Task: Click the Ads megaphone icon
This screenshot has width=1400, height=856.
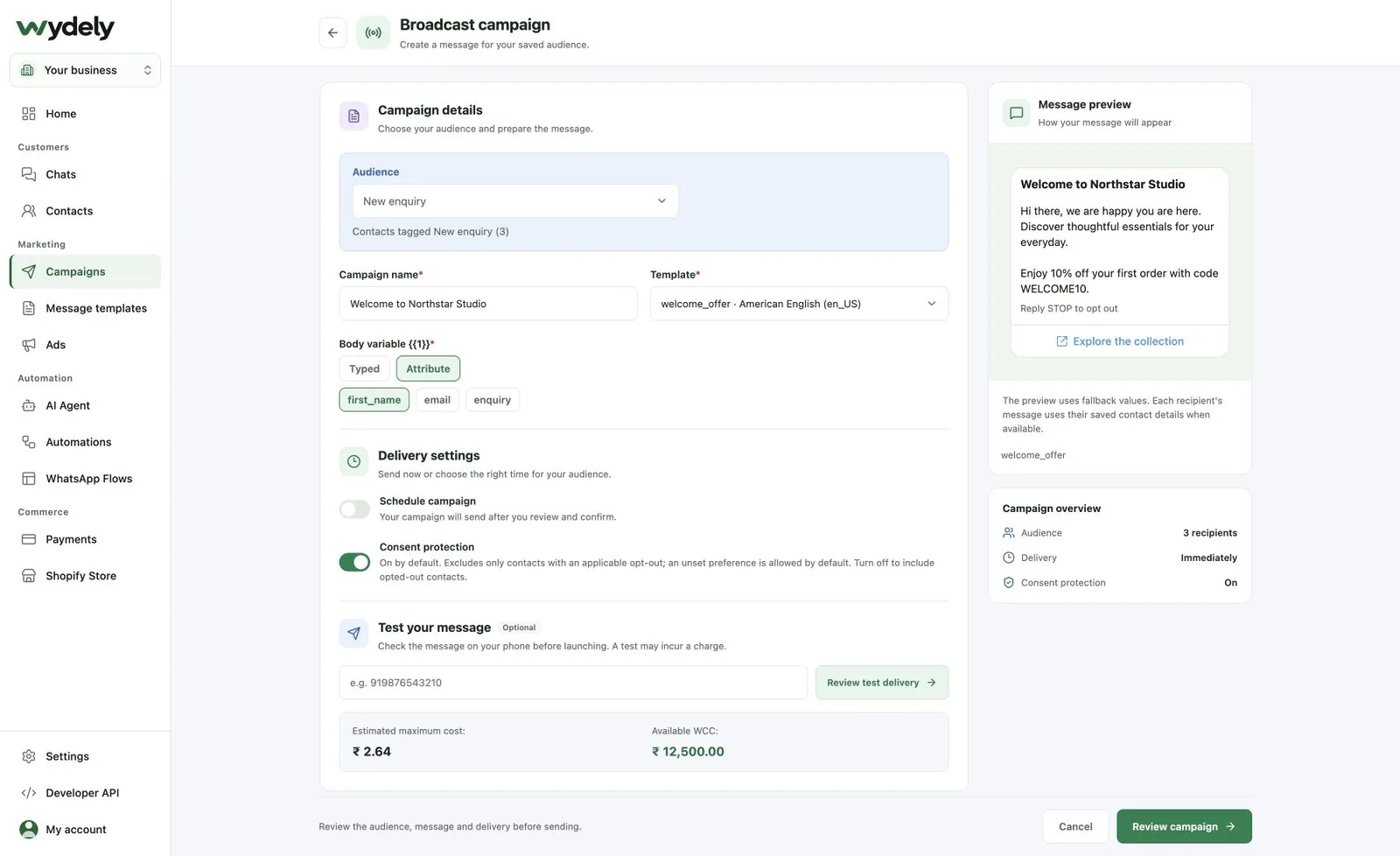Action: tap(29, 345)
